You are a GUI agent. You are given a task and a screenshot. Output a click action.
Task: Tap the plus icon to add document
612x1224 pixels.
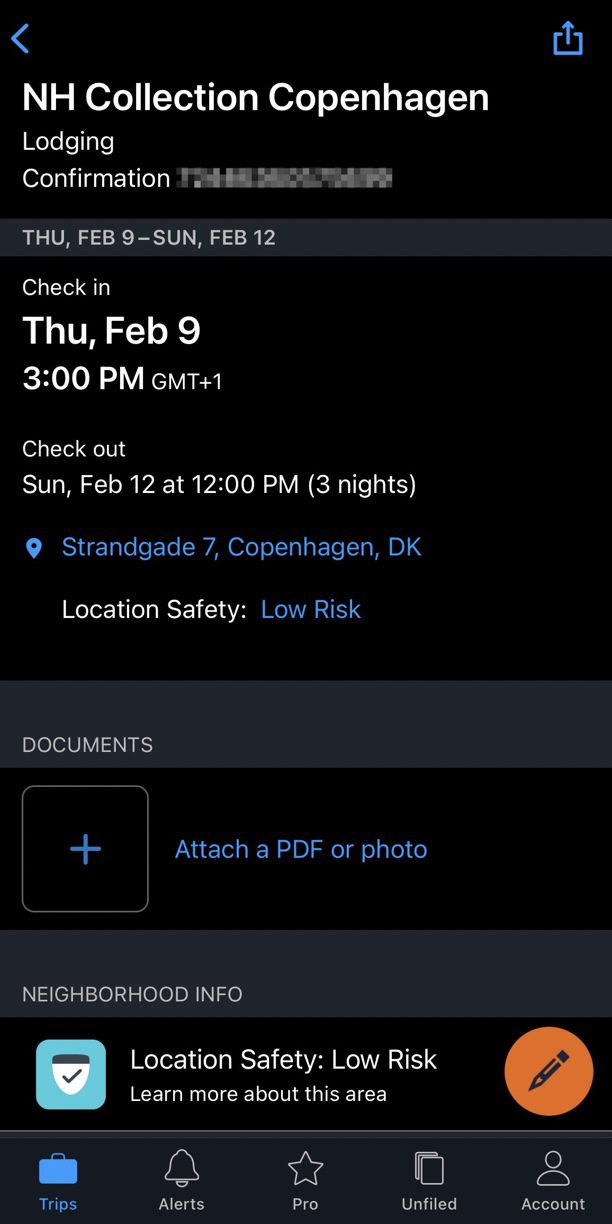(x=85, y=849)
